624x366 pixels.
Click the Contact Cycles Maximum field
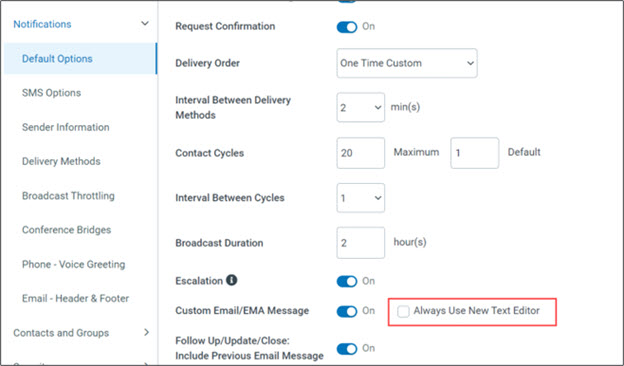click(x=361, y=153)
